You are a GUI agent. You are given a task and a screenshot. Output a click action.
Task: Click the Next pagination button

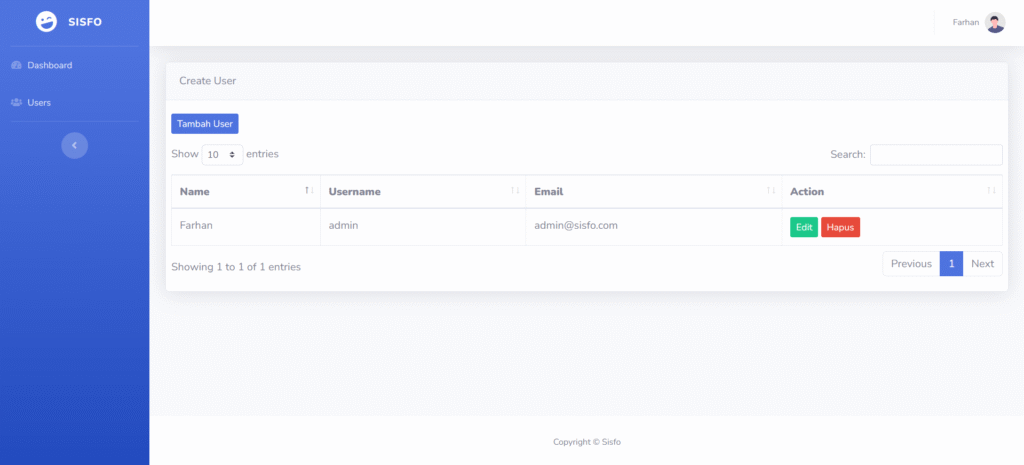[x=982, y=264]
